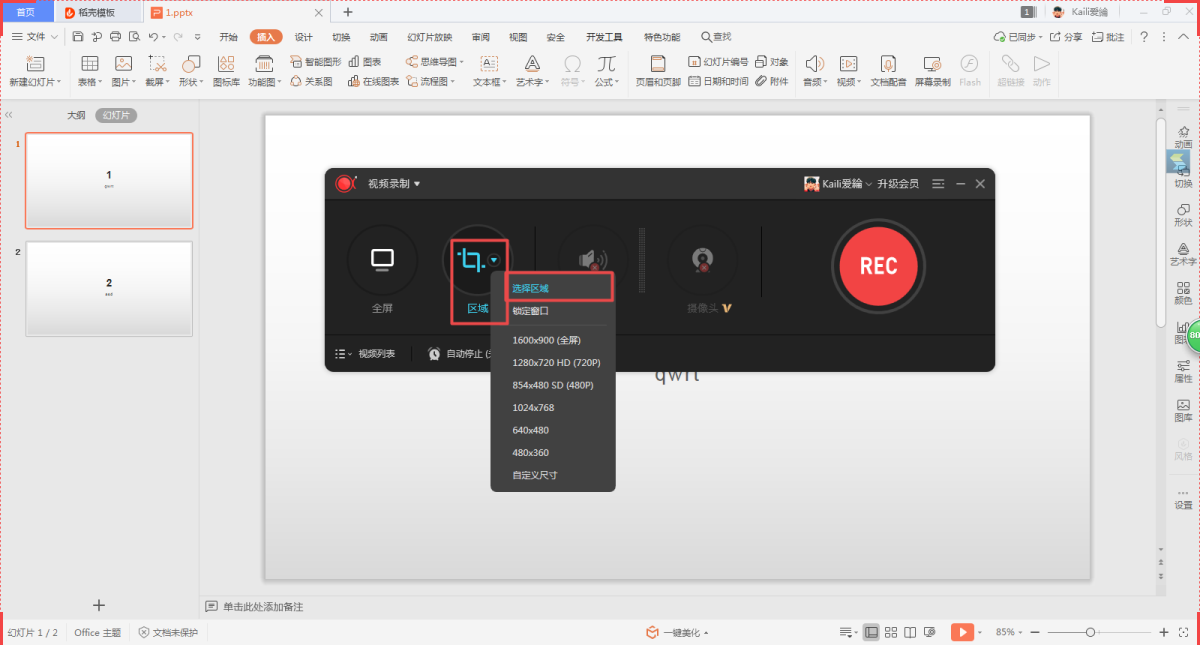Viewport: 1200px width, 645px height.
Task: Switch to slide sorter grid view icon
Action: tap(890, 632)
